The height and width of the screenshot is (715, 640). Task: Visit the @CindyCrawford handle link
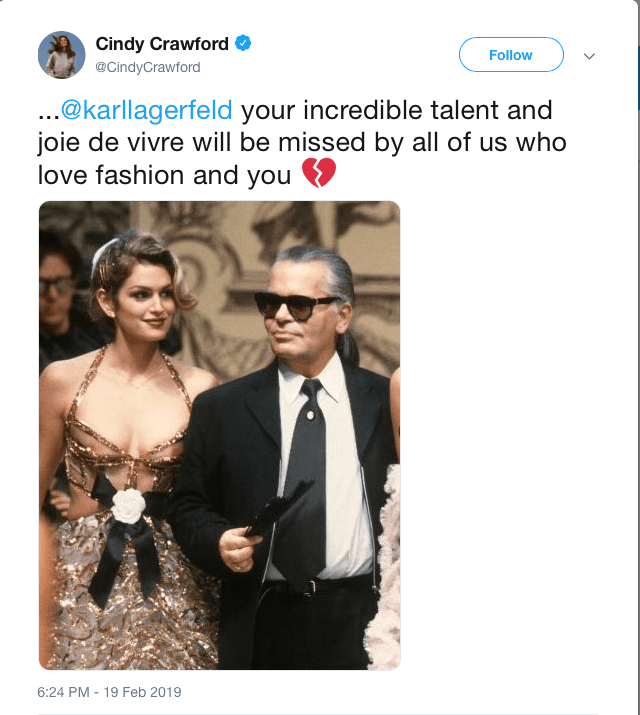tap(148, 67)
